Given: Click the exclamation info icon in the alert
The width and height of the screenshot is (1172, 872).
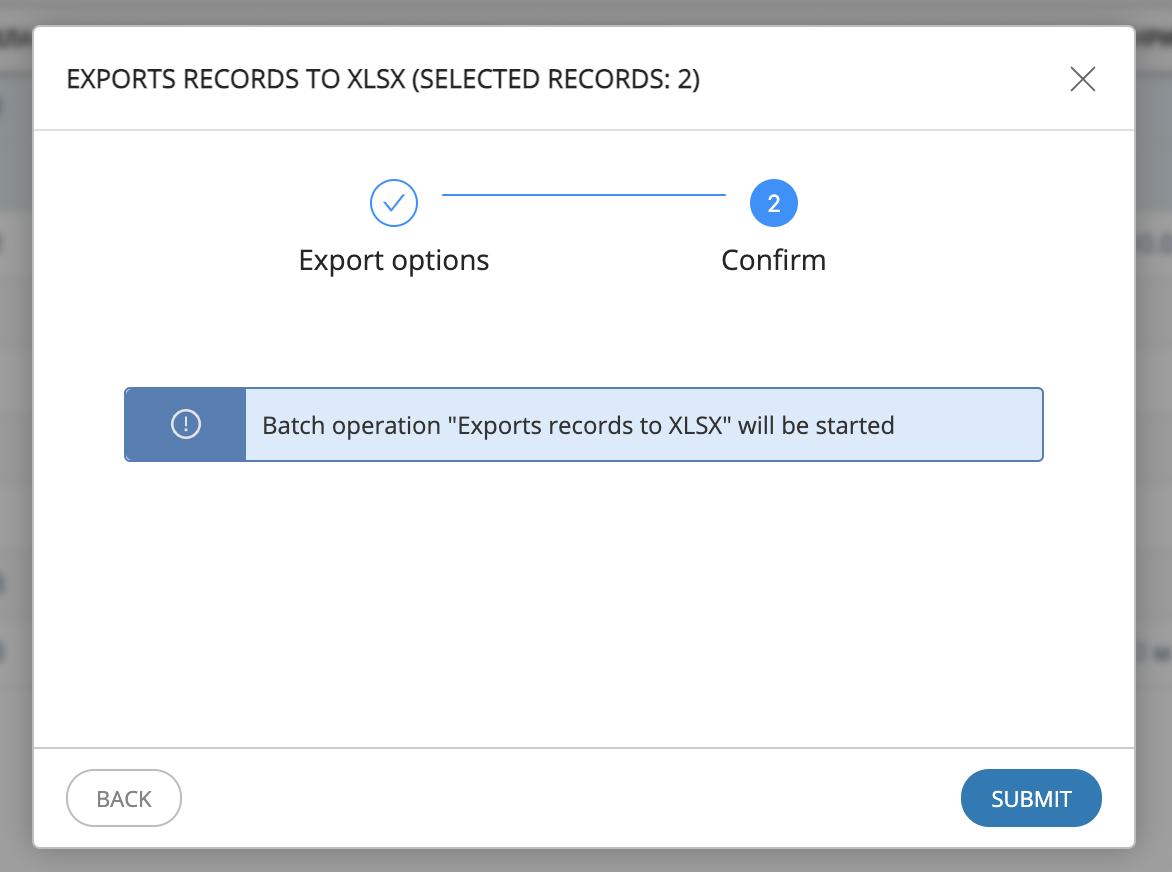Looking at the screenshot, I should (186, 425).
